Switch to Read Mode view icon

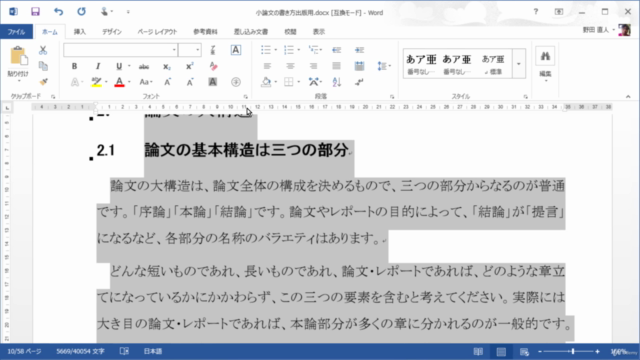(x=478, y=351)
